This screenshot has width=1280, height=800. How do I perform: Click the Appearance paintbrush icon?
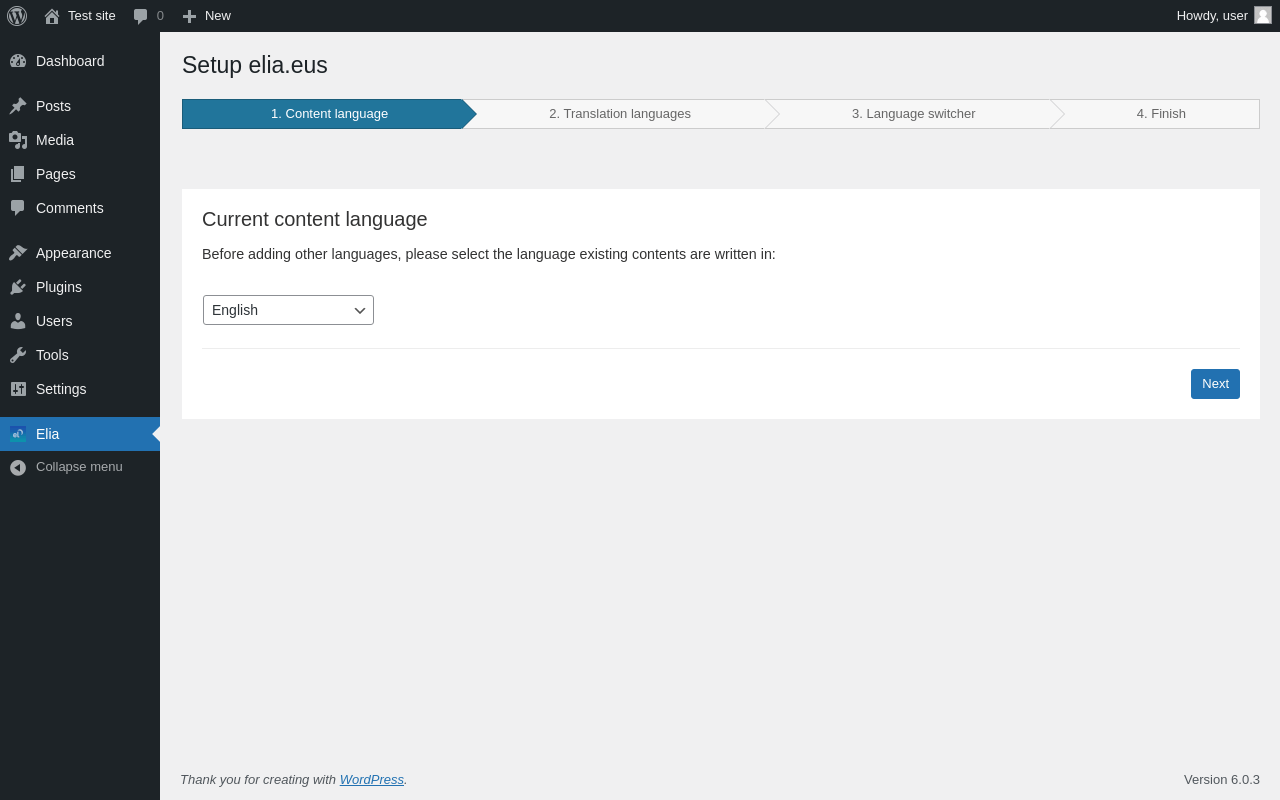click(x=18, y=253)
